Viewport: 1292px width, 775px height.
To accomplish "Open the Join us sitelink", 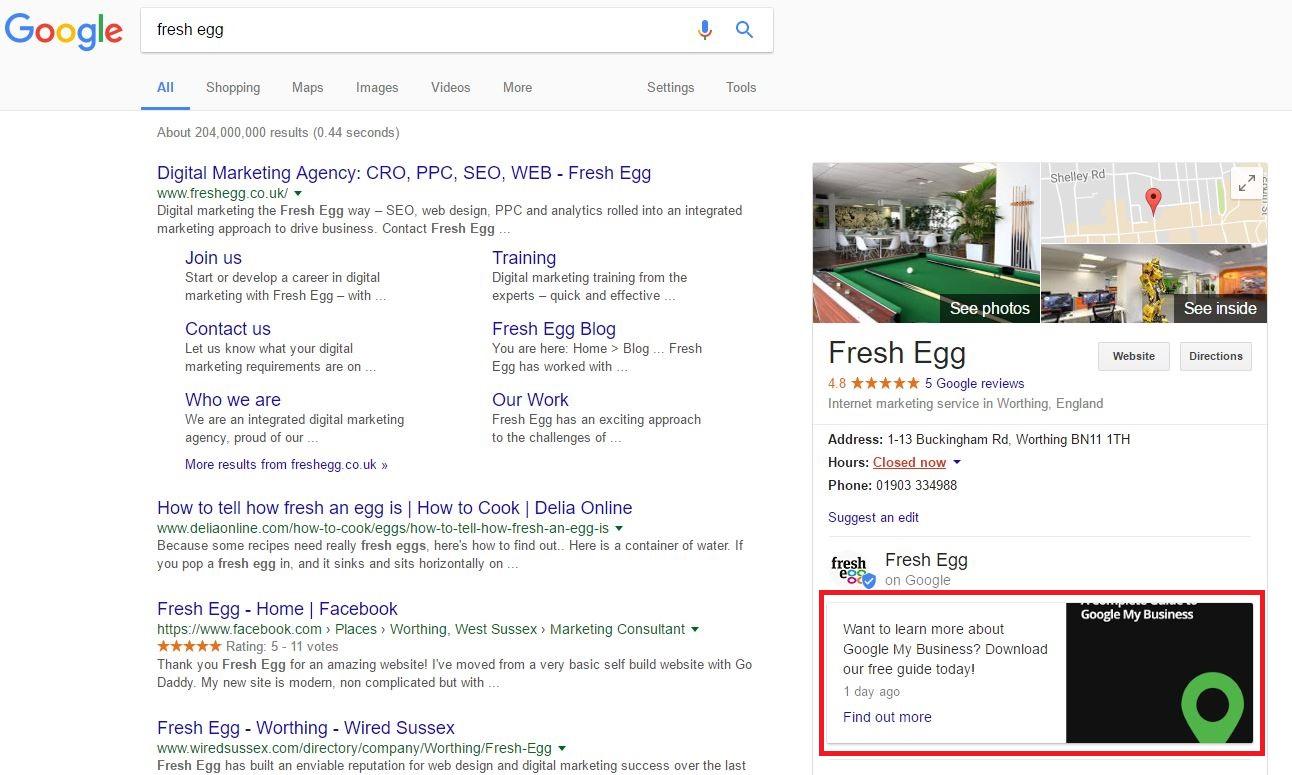I will pyautogui.click(x=213, y=258).
